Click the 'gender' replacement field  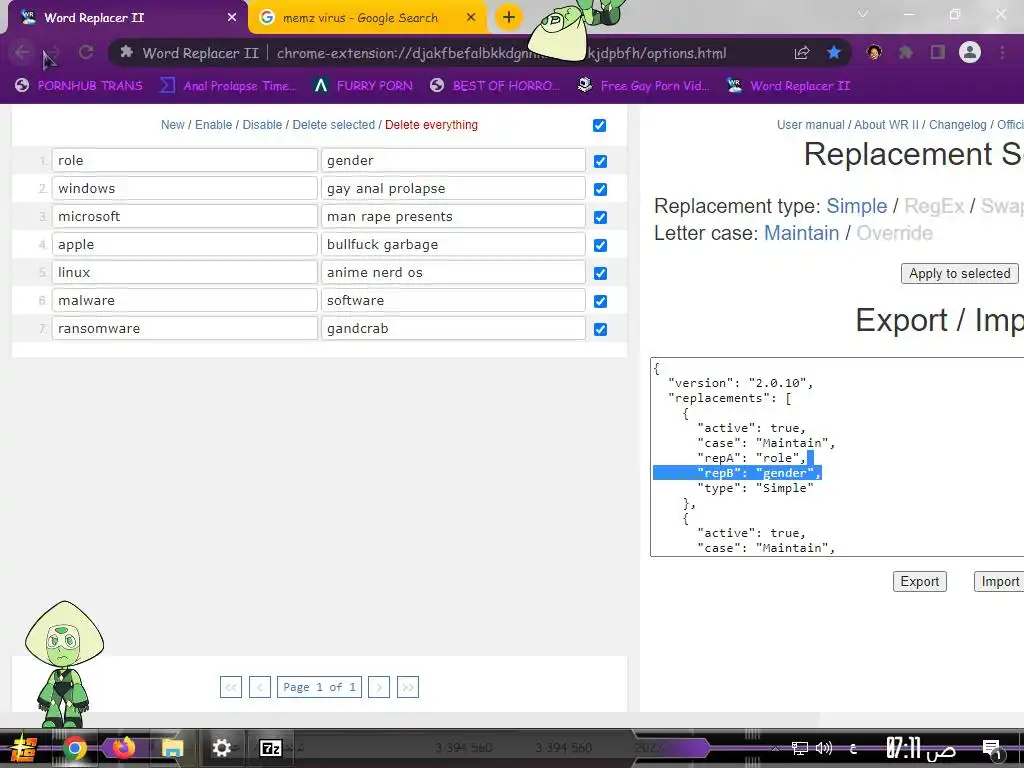coord(453,161)
